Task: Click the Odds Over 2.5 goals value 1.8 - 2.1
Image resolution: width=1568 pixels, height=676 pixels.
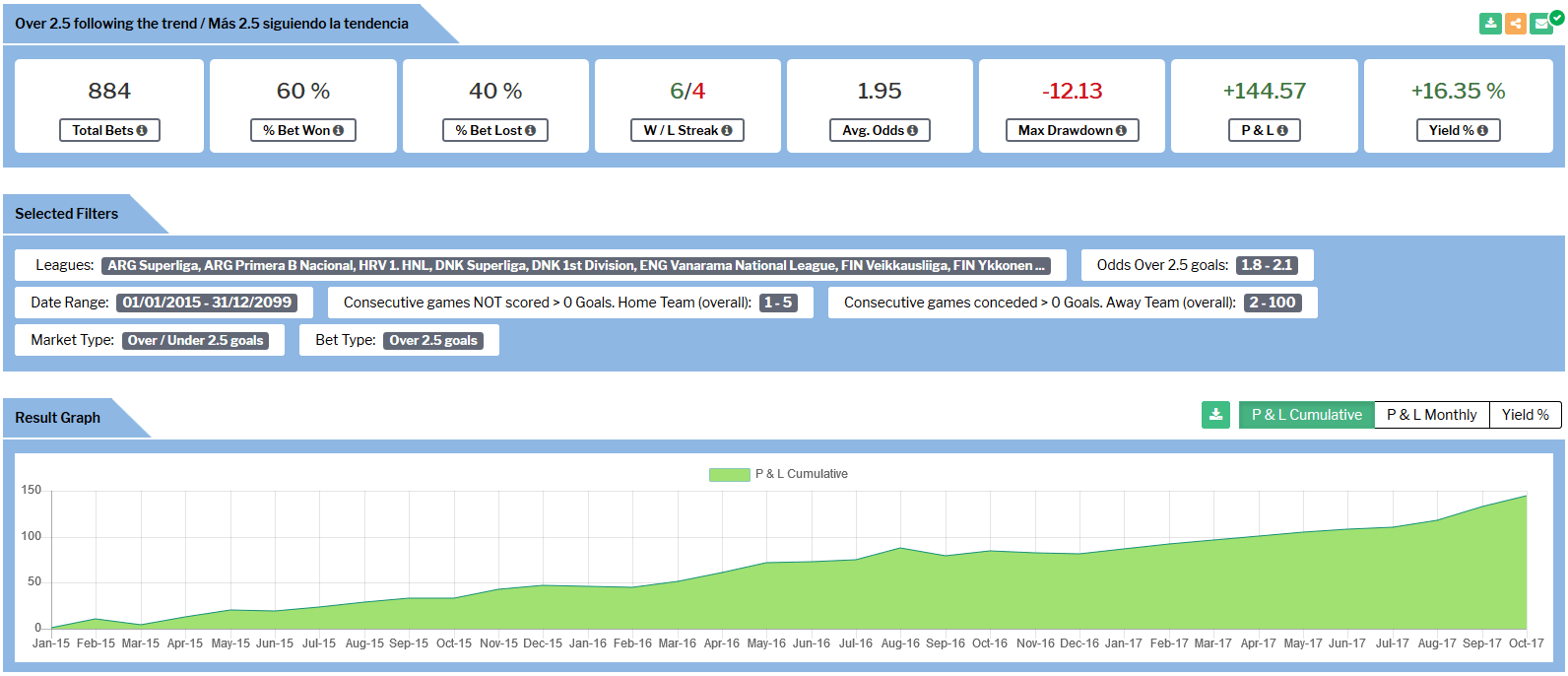Action: (x=1268, y=265)
